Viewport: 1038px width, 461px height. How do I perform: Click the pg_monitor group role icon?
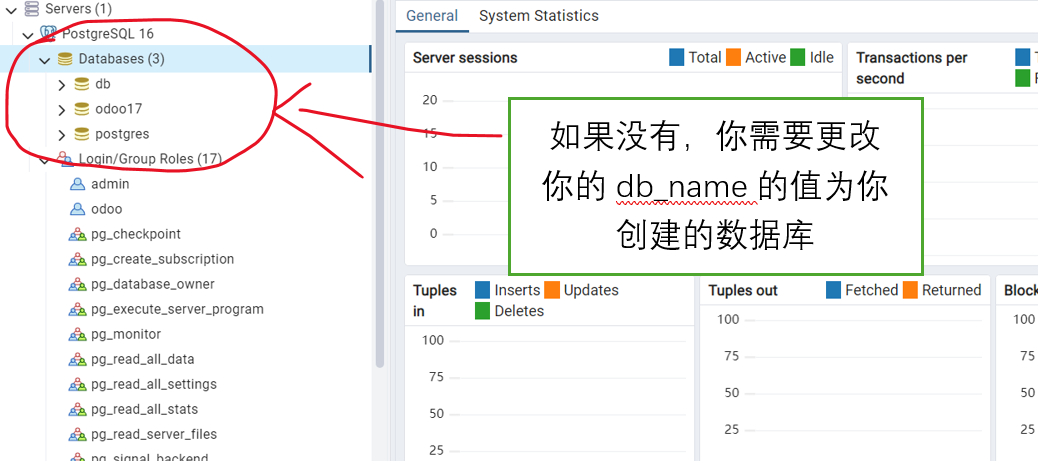click(x=77, y=334)
